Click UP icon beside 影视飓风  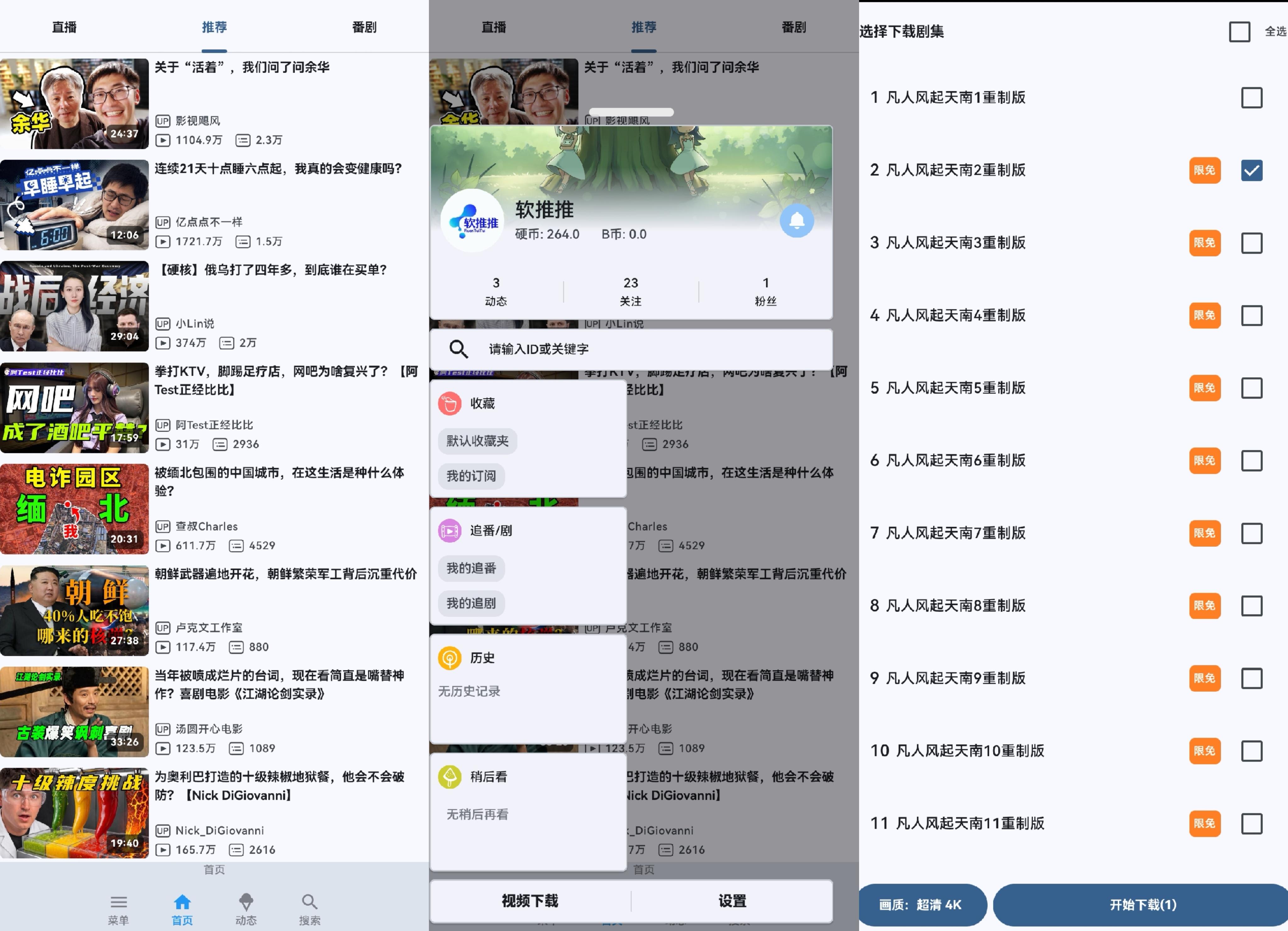tap(163, 121)
